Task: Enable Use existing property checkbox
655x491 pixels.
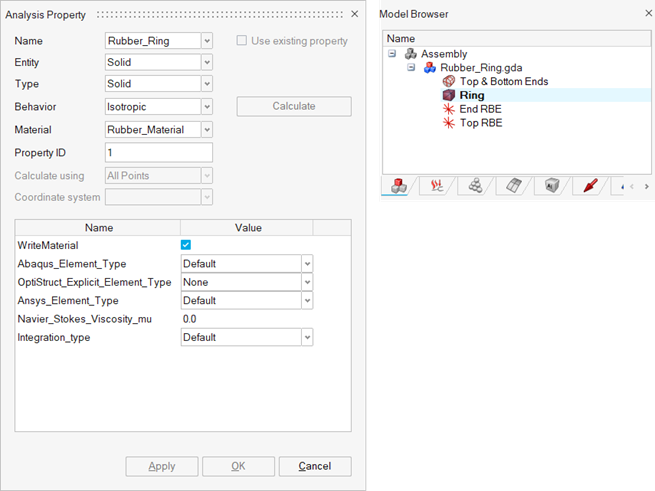Action: click(242, 41)
